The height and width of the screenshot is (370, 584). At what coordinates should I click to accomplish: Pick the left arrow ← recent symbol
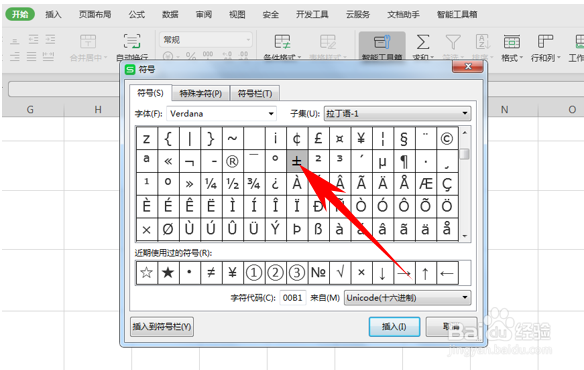coord(447,273)
